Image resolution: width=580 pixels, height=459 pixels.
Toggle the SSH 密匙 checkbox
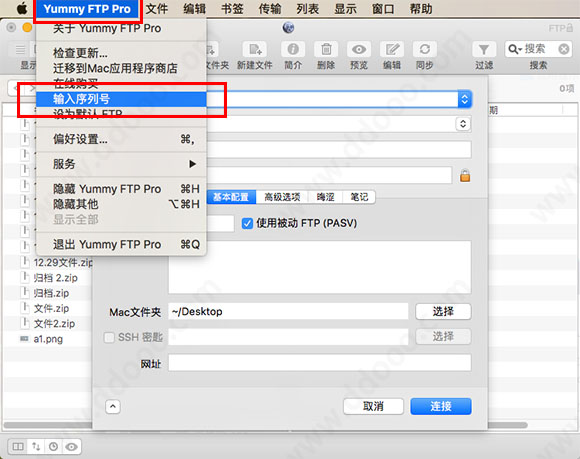[109, 337]
